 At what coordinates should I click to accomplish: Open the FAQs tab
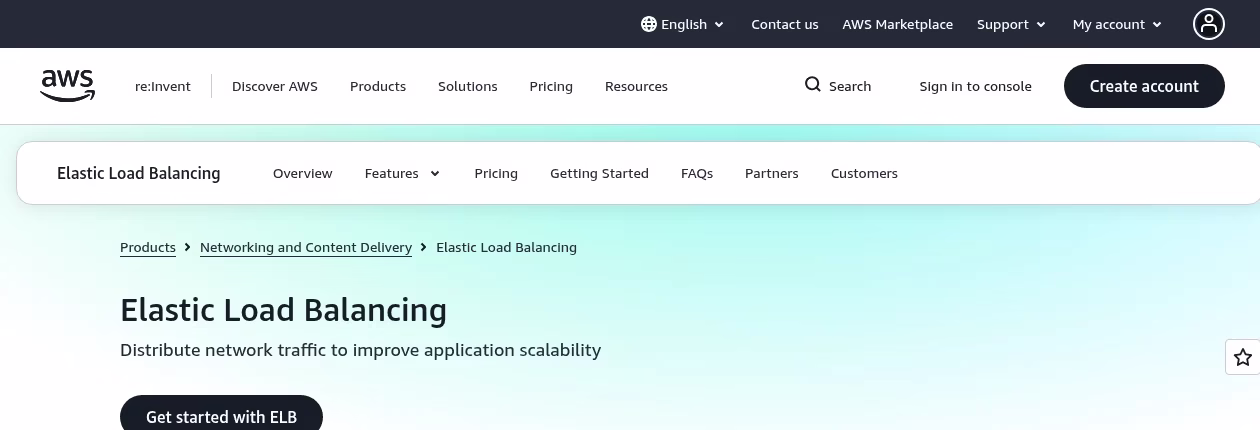click(x=697, y=173)
